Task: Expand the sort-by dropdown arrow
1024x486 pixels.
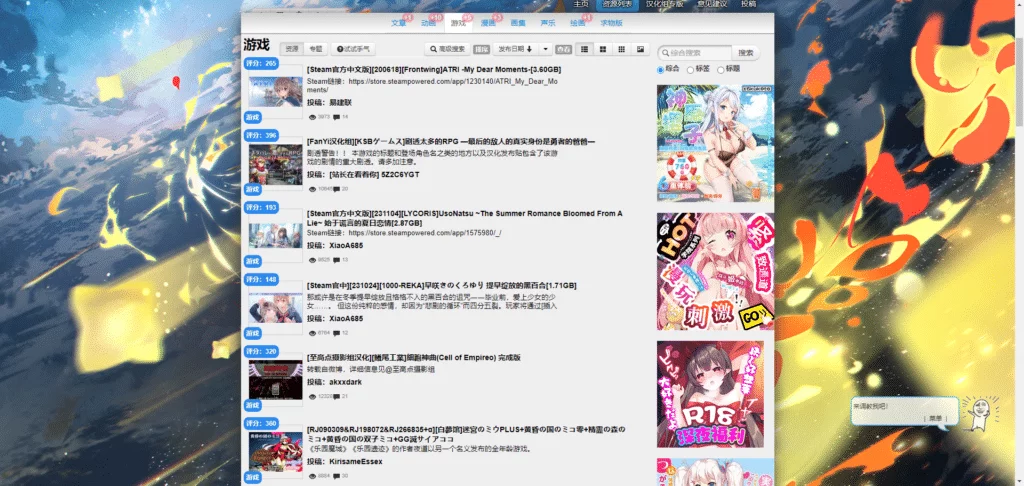Action: [x=545, y=49]
